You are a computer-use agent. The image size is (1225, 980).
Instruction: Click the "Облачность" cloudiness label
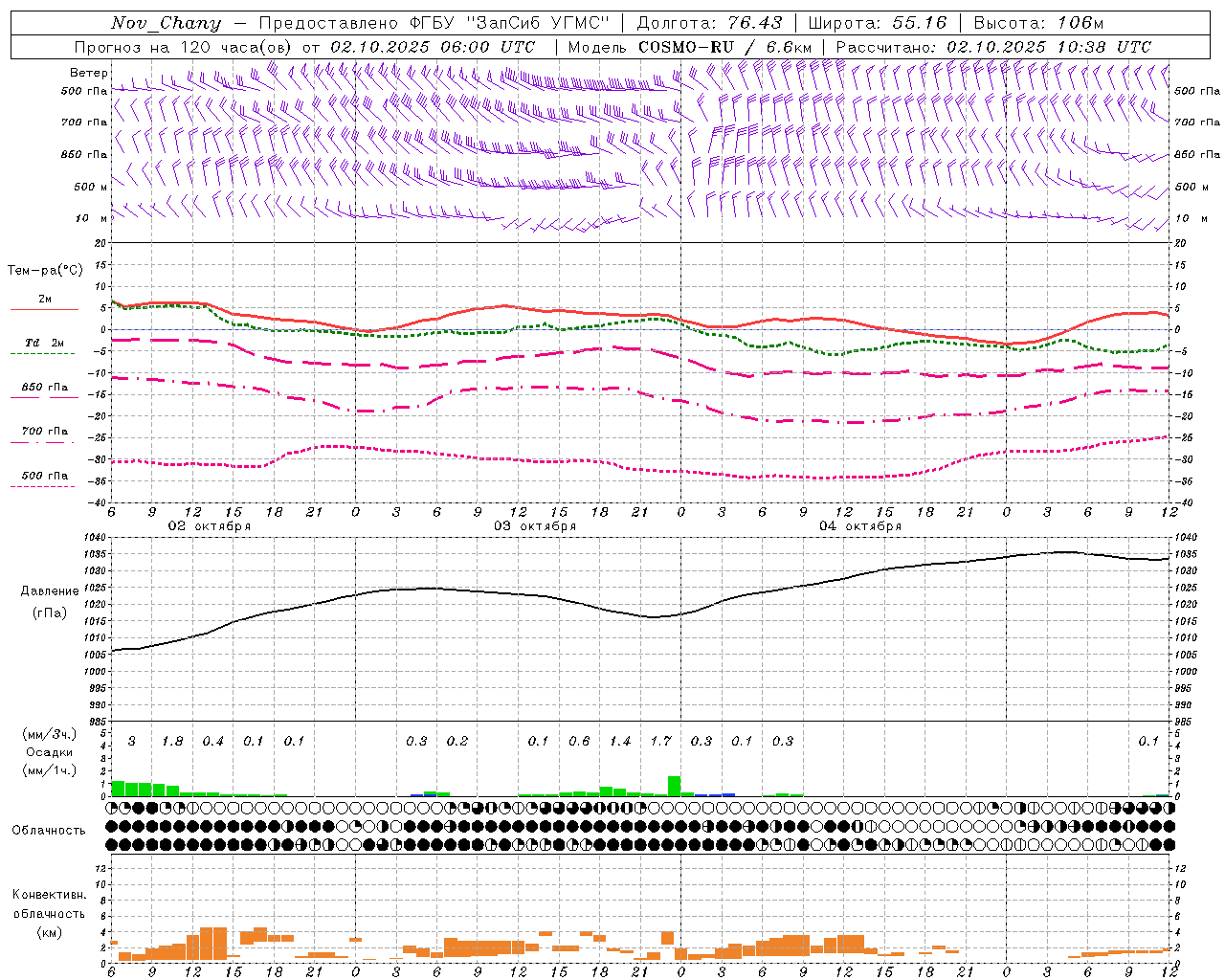pyautogui.click(x=49, y=831)
